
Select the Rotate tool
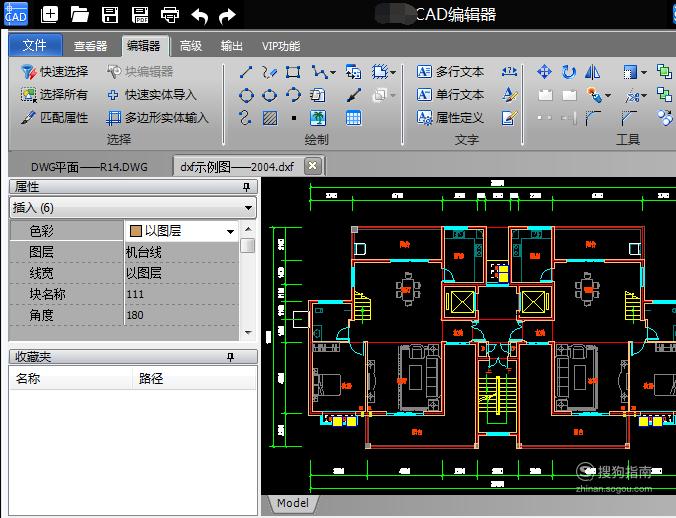[569, 72]
